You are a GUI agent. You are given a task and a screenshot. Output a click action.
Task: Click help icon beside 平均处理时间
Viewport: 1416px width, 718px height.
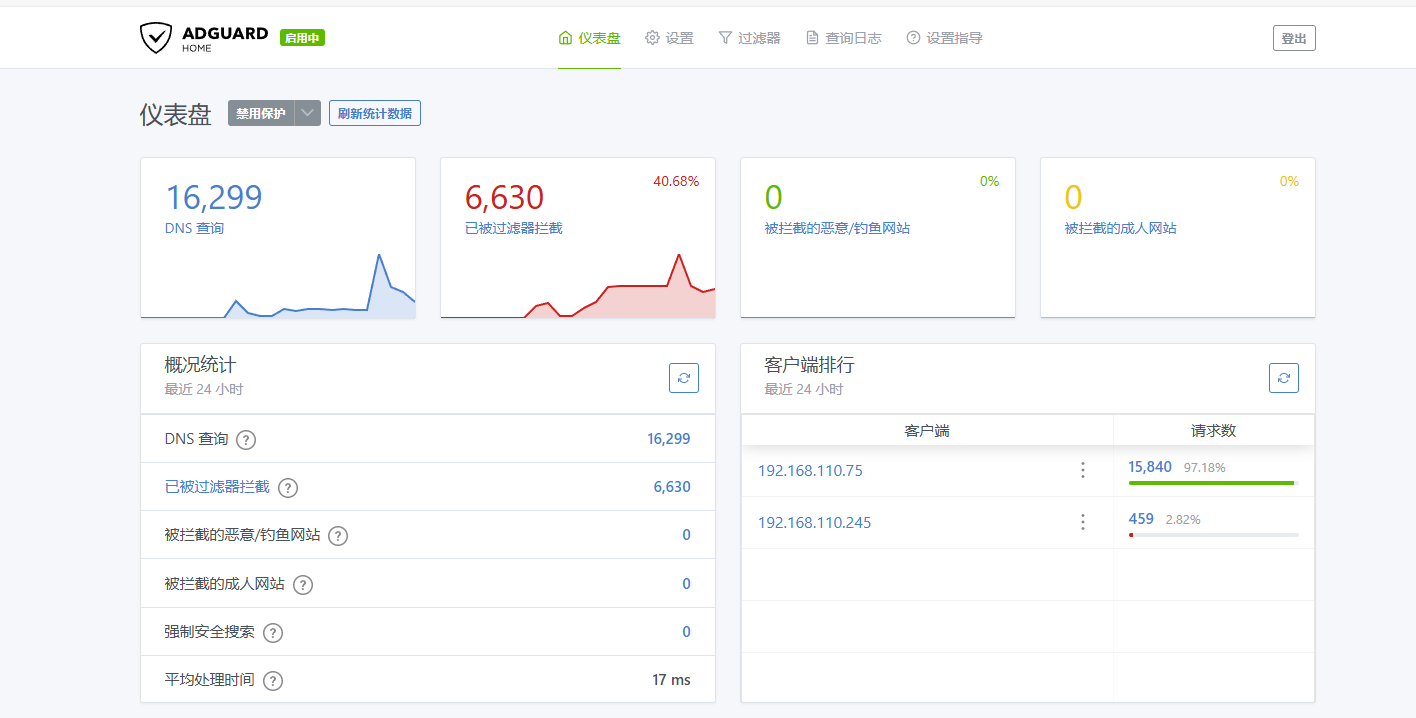coord(273,681)
